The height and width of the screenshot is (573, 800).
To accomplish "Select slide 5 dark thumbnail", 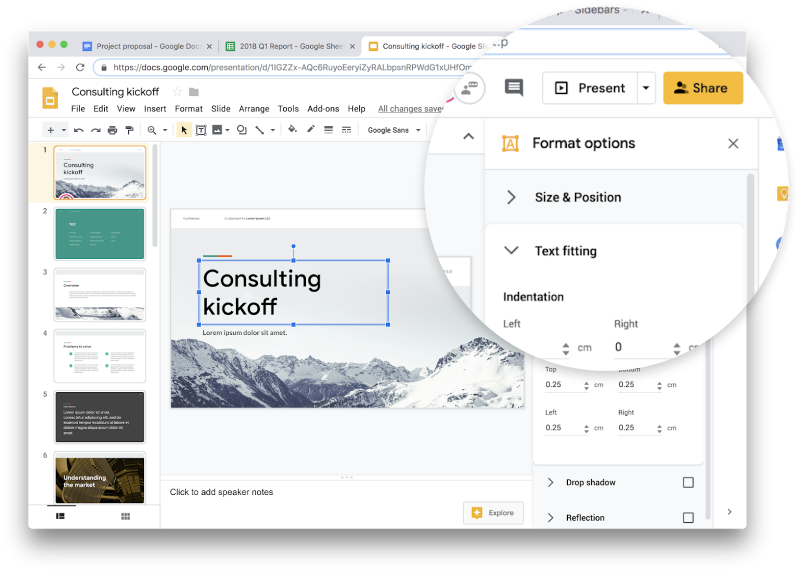I will [x=99, y=417].
